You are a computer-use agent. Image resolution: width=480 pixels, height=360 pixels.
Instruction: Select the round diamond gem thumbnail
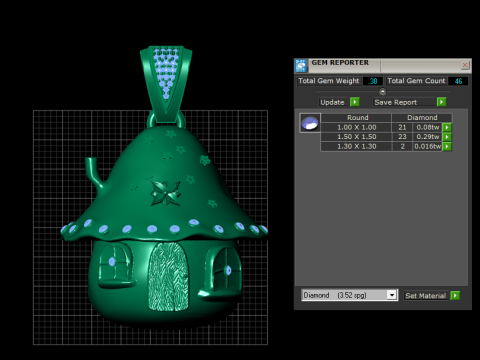(310, 123)
